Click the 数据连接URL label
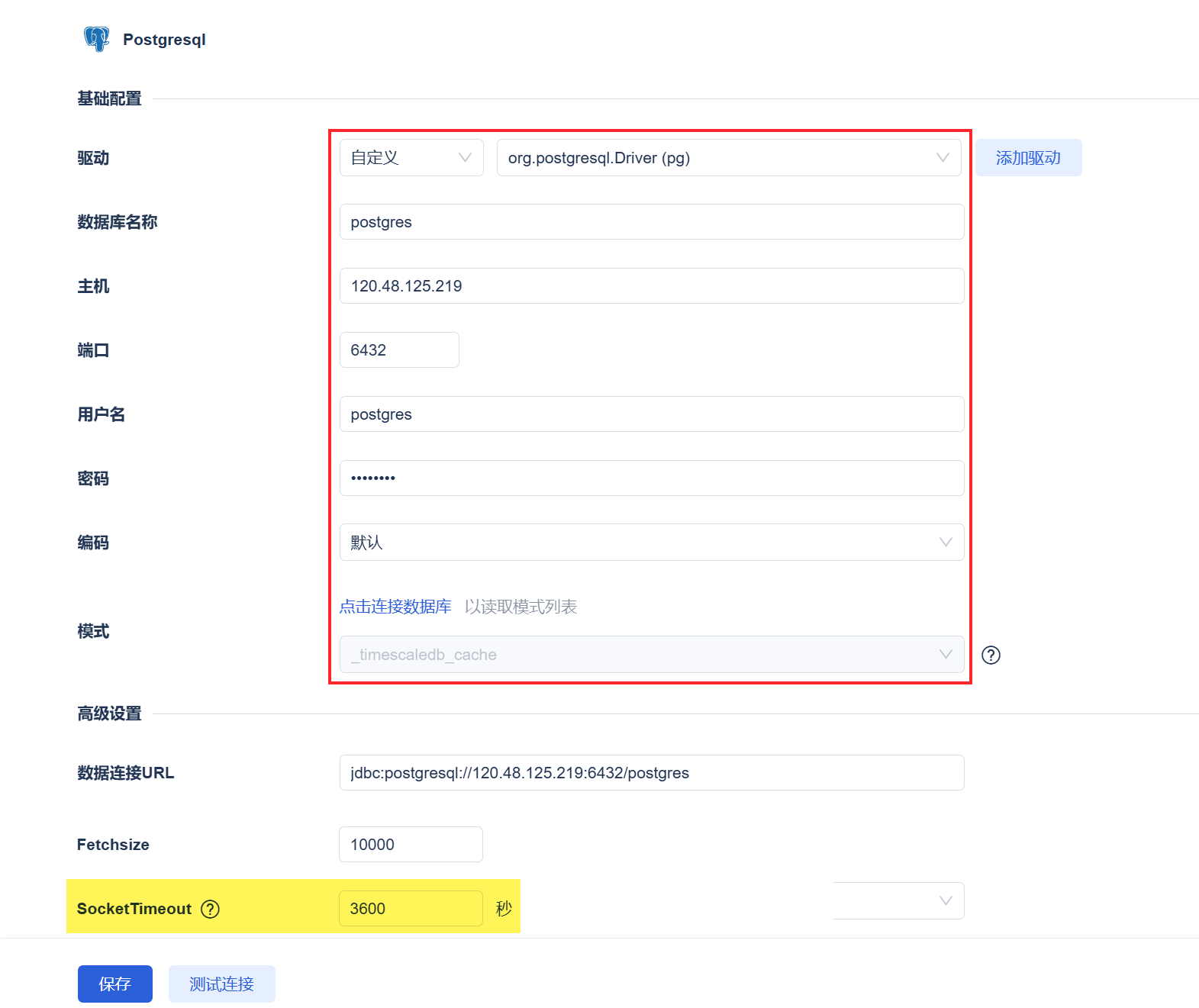This screenshot has width=1199, height=1008. pos(125,773)
